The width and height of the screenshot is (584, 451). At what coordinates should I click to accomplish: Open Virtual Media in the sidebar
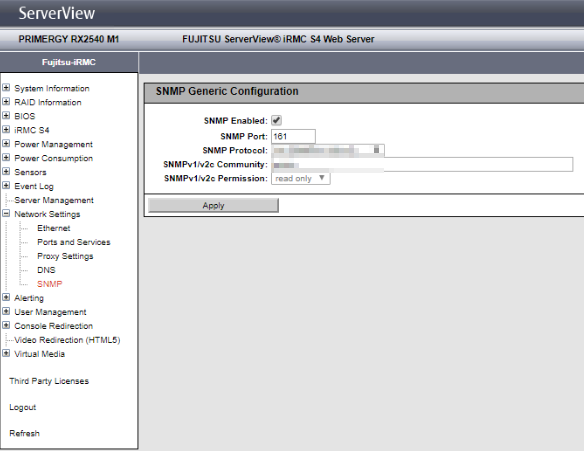click(x=39, y=354)
